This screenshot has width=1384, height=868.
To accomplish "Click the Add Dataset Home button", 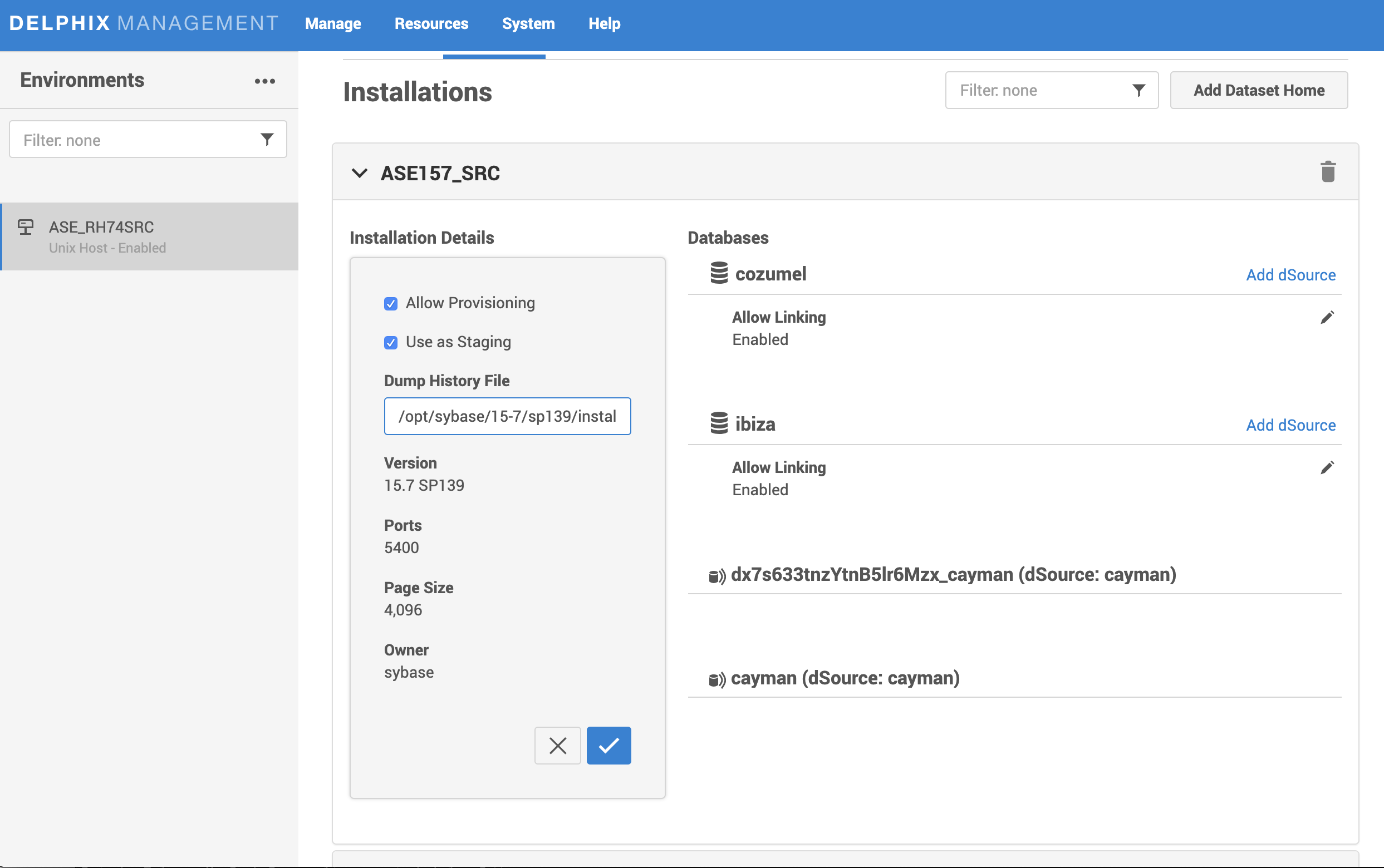I will 1258,90.
